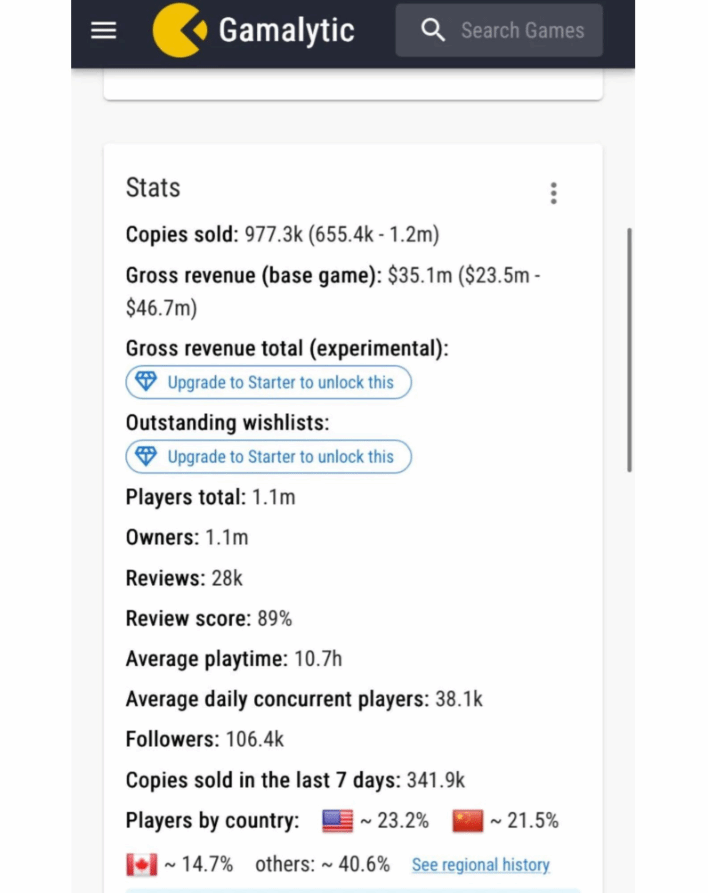Open the hamburger navigation menu
Image resolution: width=708 pixels, height=893 pixels.
tap(104, 30)
